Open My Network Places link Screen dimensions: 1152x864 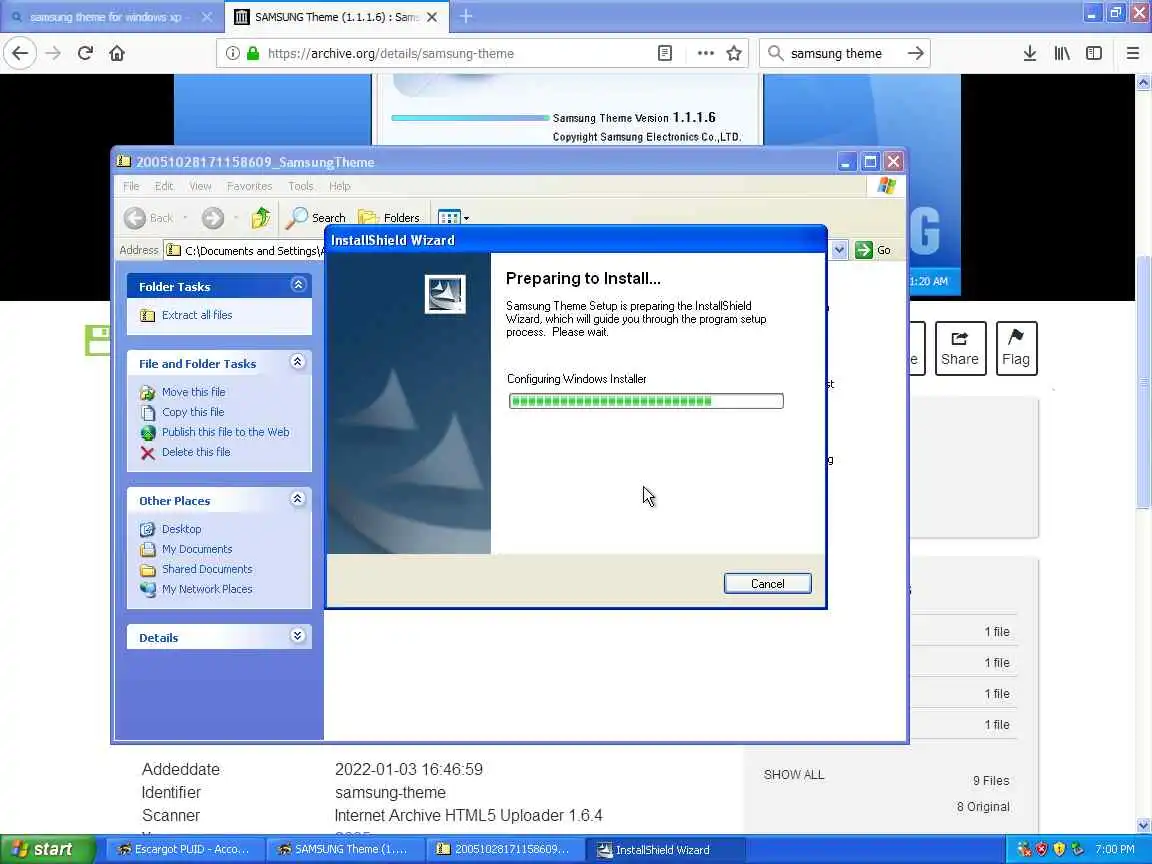click(206, 588)
